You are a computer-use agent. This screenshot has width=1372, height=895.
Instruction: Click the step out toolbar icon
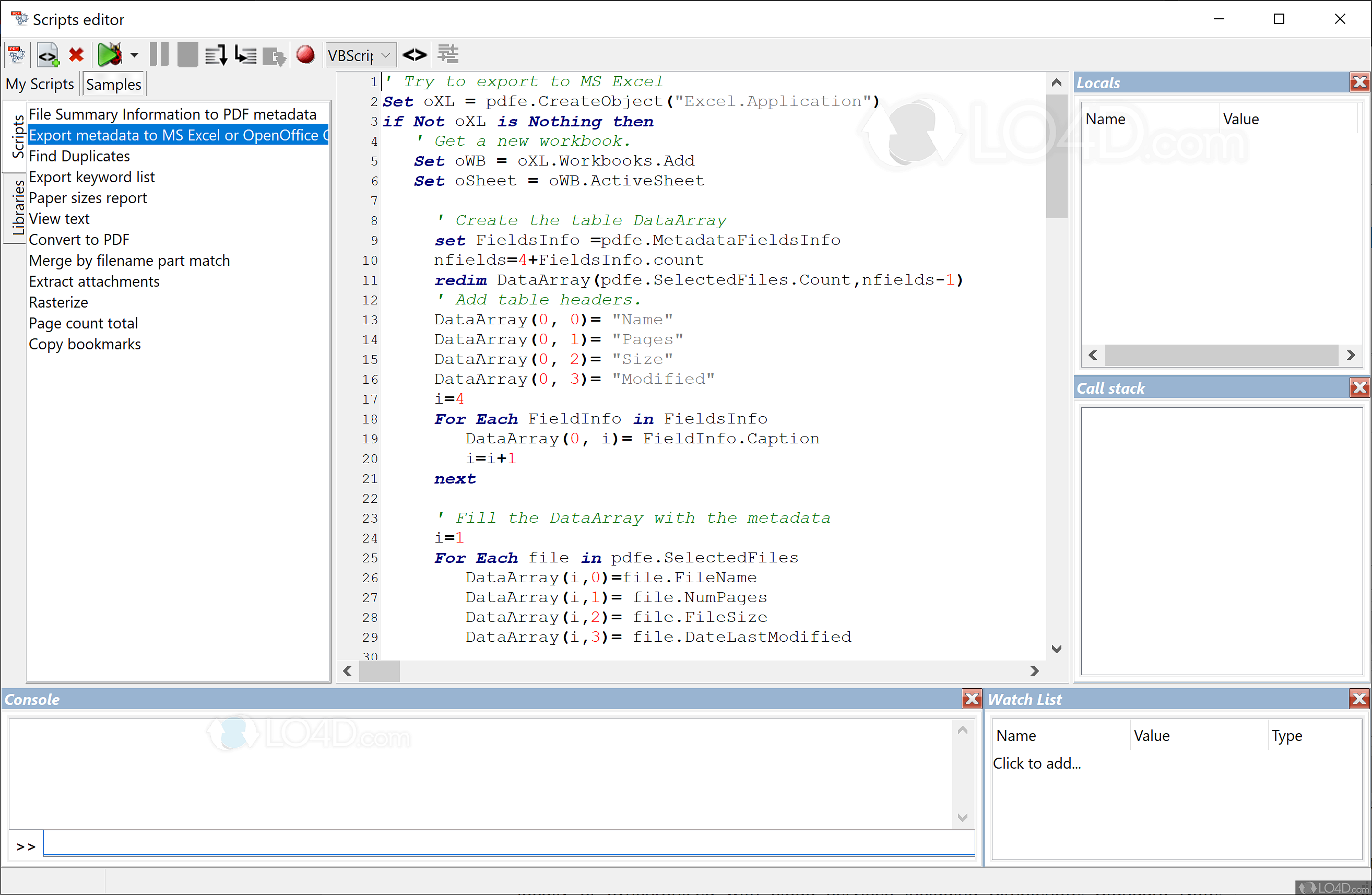274,56
